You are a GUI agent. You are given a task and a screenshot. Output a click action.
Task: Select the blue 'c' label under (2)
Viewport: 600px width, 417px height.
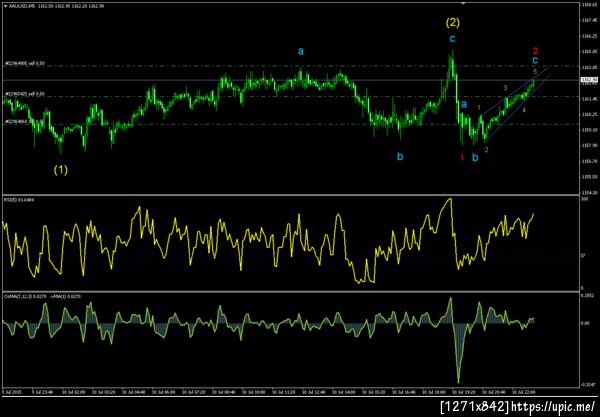coord(452,39)
